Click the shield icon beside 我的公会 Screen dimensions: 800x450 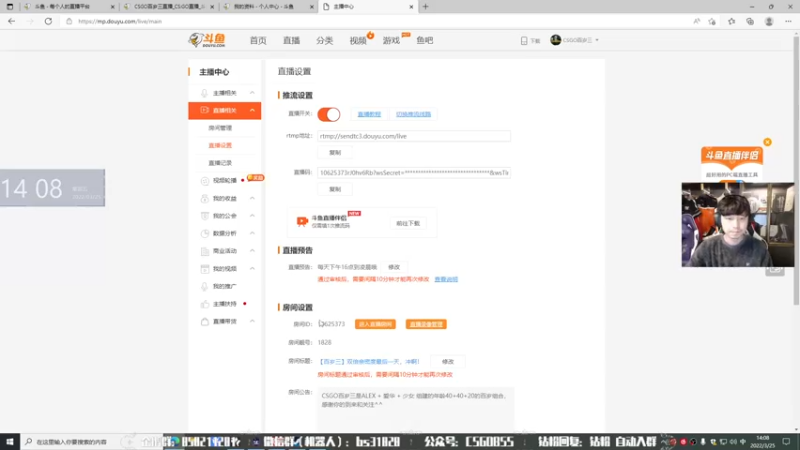coord(205,216)
